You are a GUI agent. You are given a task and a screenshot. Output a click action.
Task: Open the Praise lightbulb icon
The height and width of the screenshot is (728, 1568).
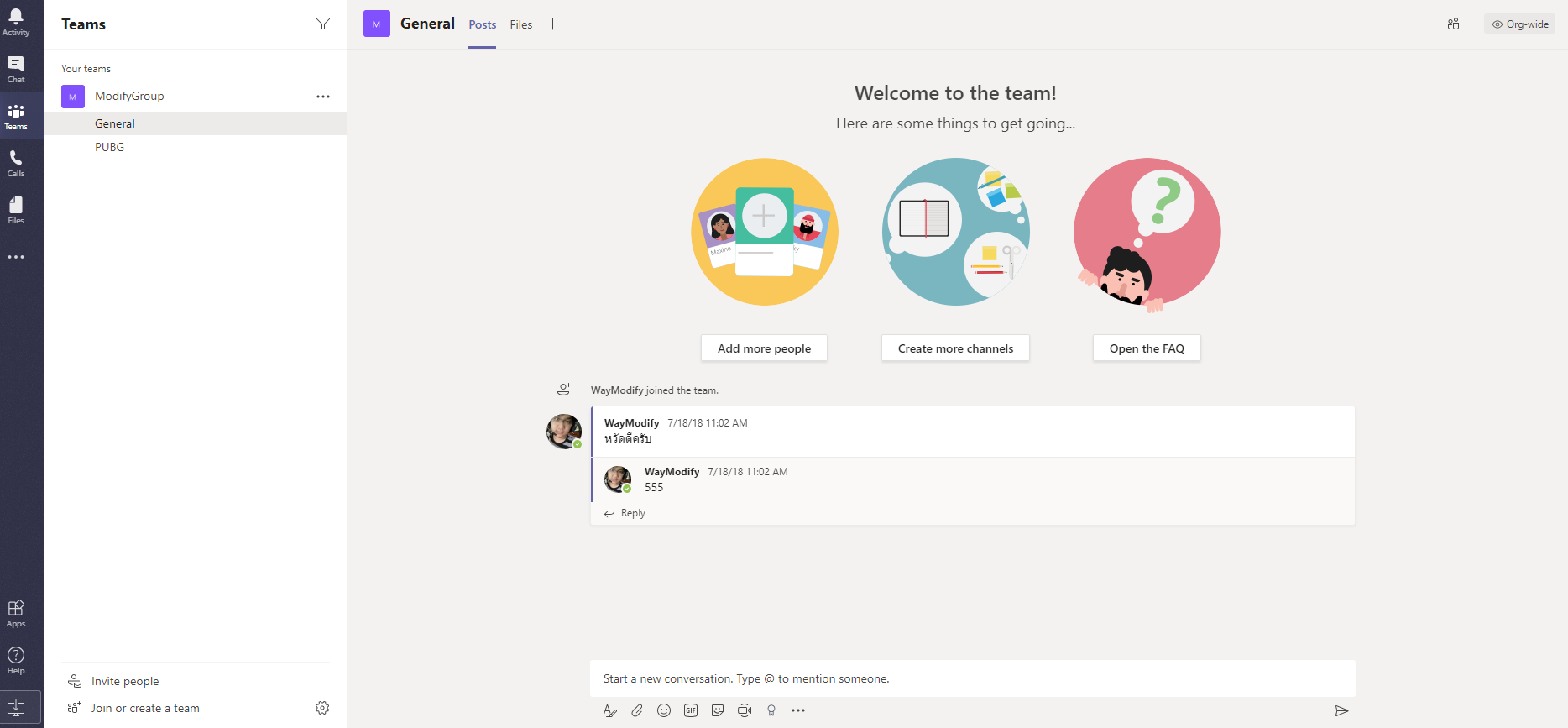pyautogui.click(x=771, y=710)
